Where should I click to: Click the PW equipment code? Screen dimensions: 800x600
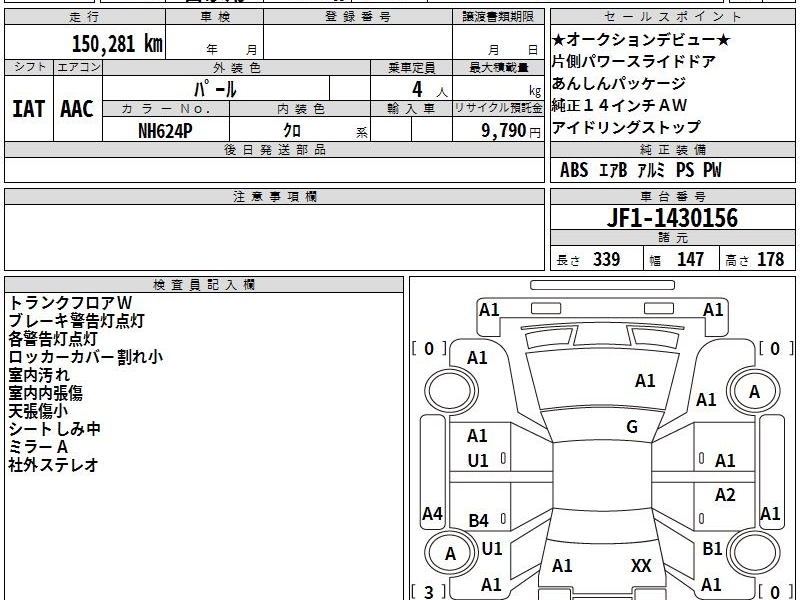click(x=712, y=170)
